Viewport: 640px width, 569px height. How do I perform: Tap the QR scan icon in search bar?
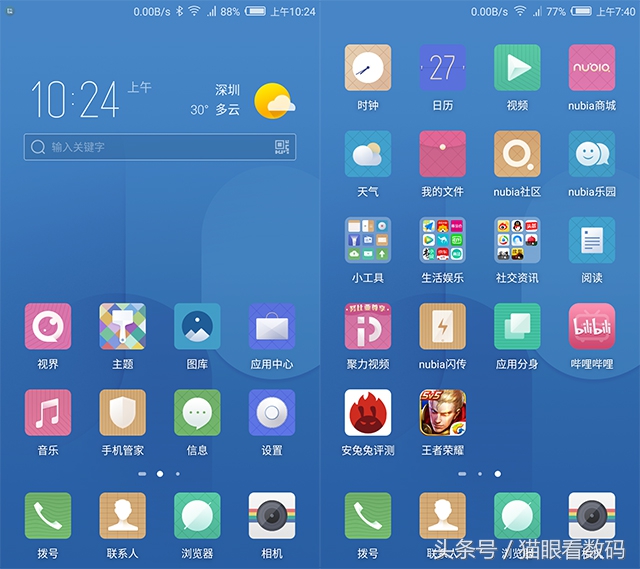click(282, 147)
